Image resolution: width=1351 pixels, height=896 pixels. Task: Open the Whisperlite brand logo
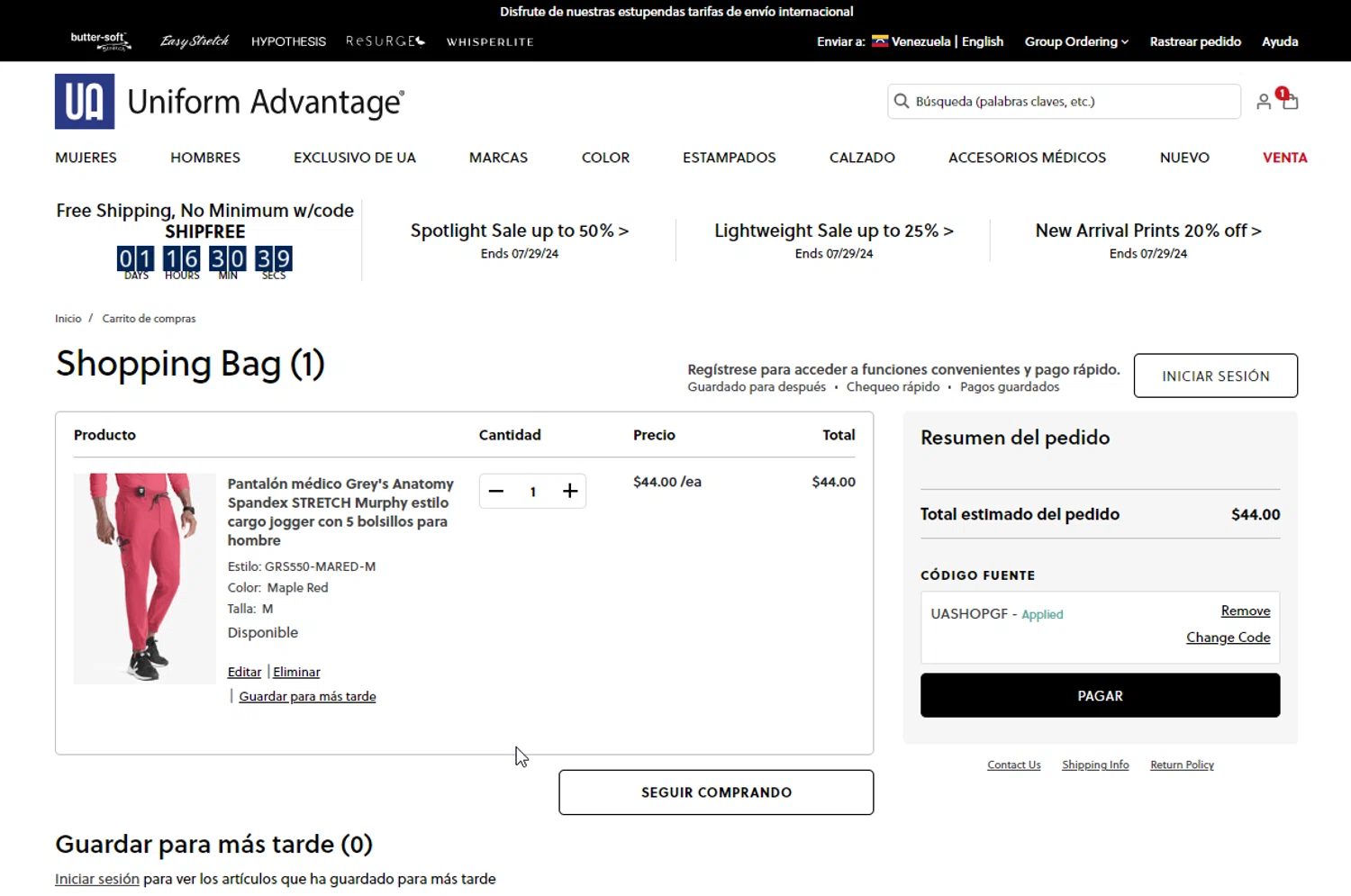click(490, 41)
